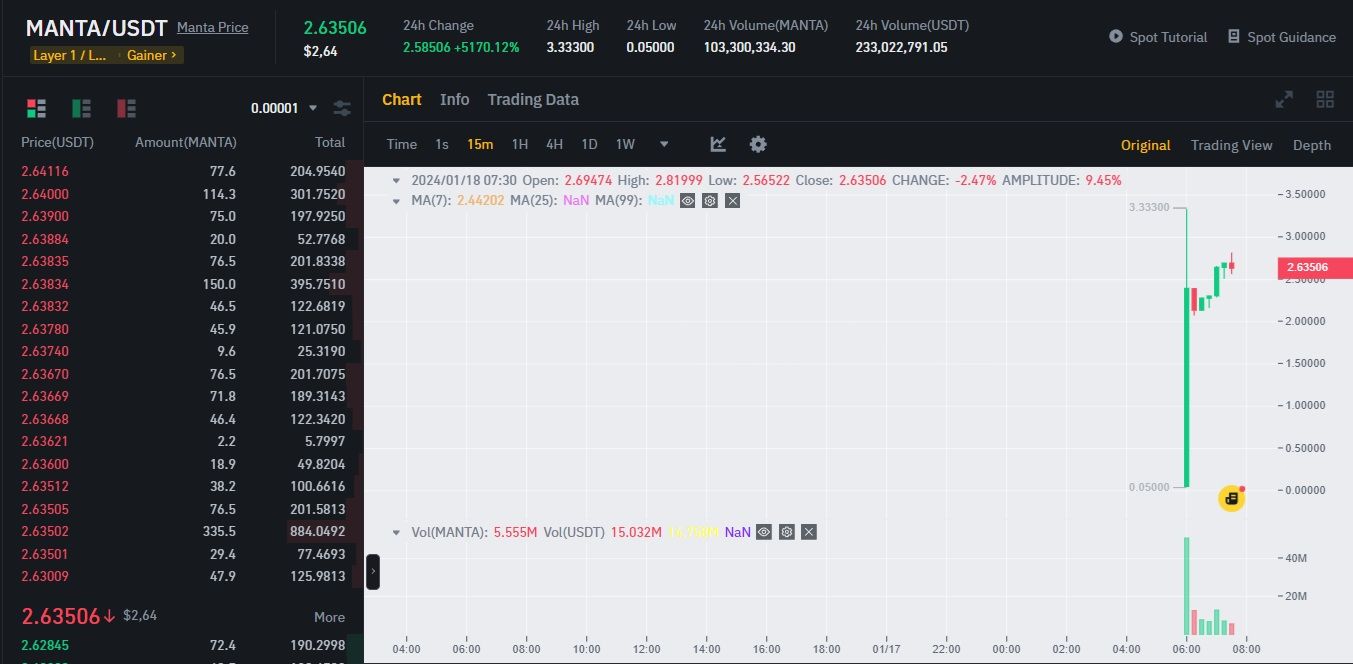
Task: Open the 0.00001 price precision dropdown
Action: (284, 108)
